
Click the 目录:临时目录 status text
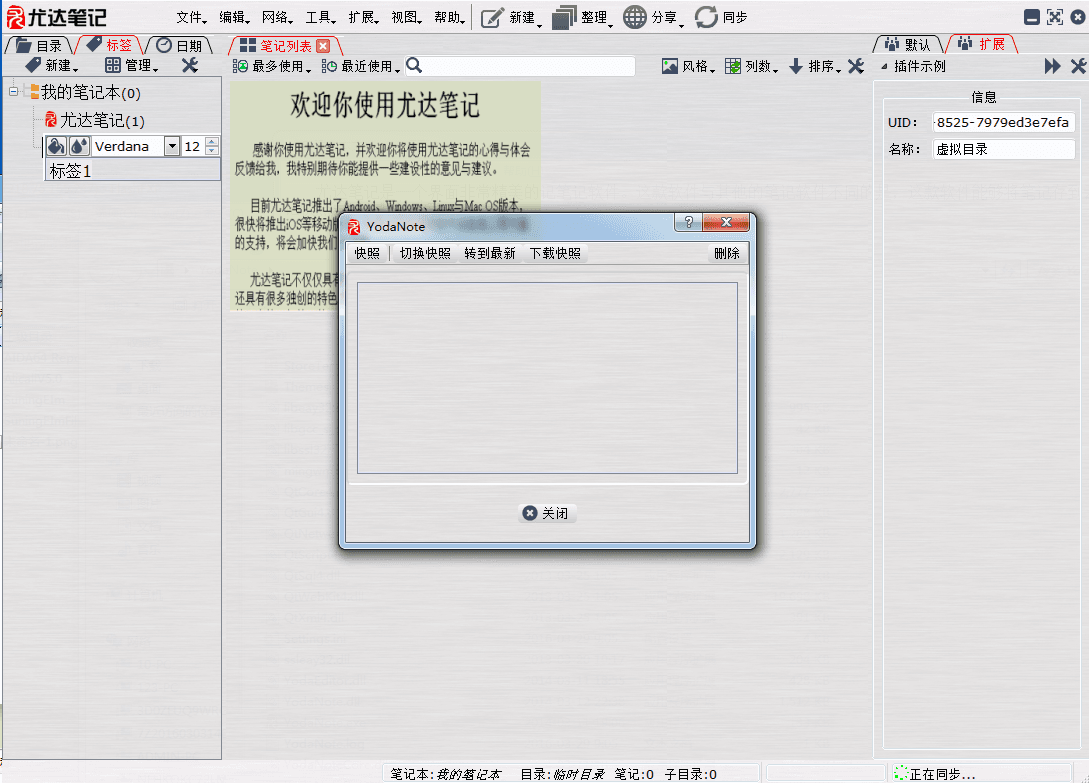click(563, 774)
